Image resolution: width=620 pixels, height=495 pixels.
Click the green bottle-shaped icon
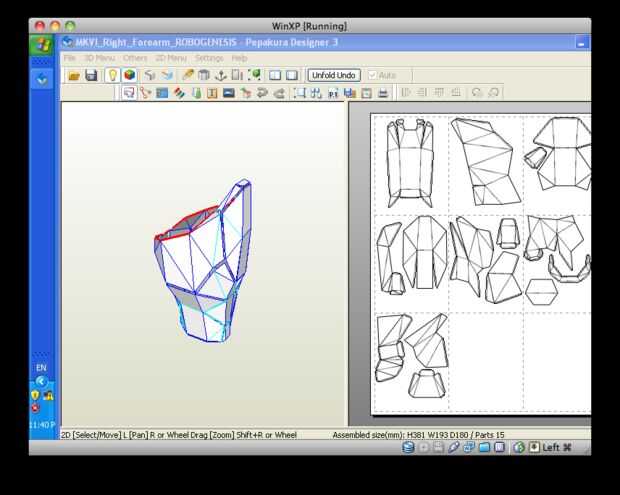(196, 93)
